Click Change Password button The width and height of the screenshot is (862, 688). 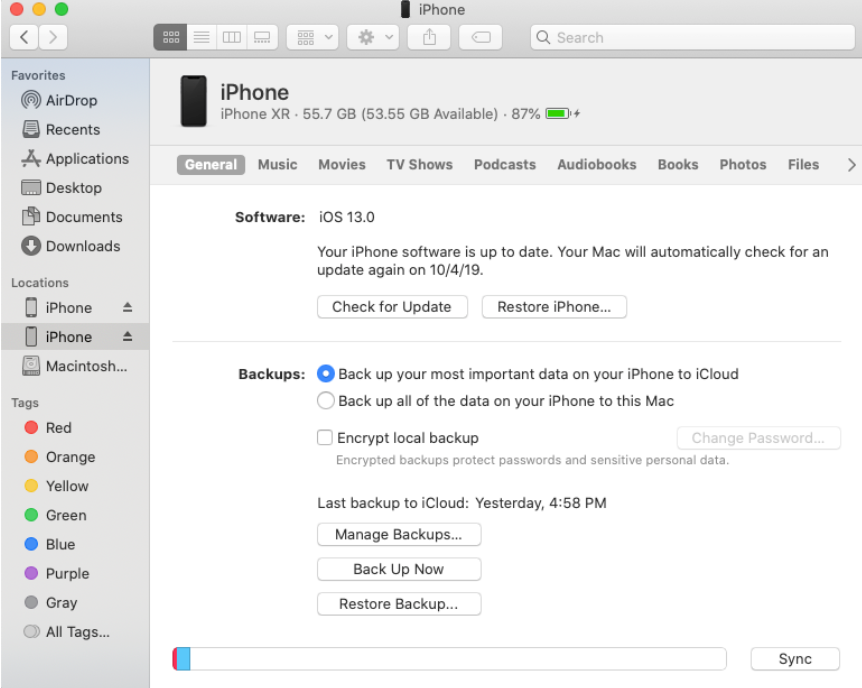758,438
